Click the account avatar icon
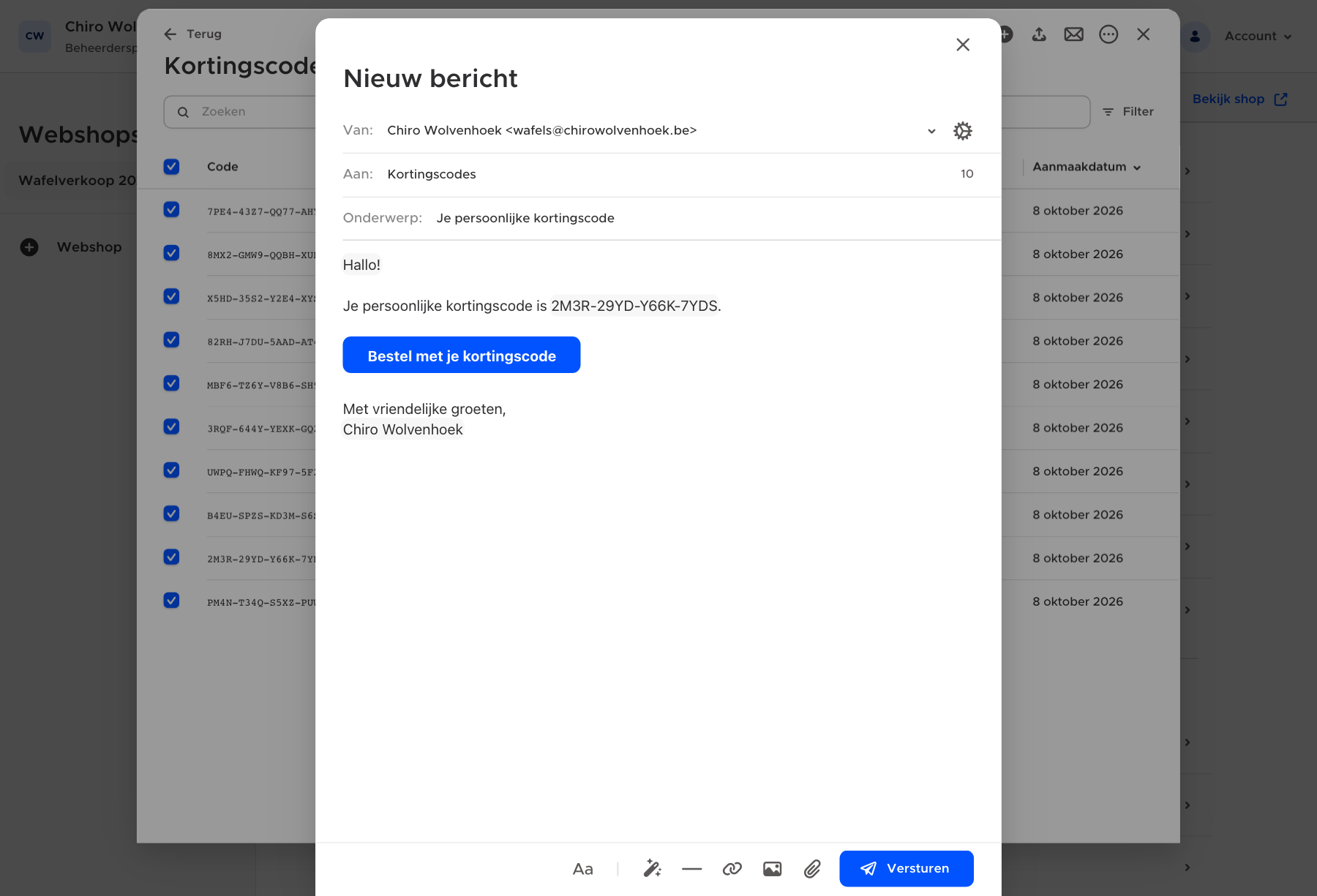1317x896 pixels. (1195, 36)
